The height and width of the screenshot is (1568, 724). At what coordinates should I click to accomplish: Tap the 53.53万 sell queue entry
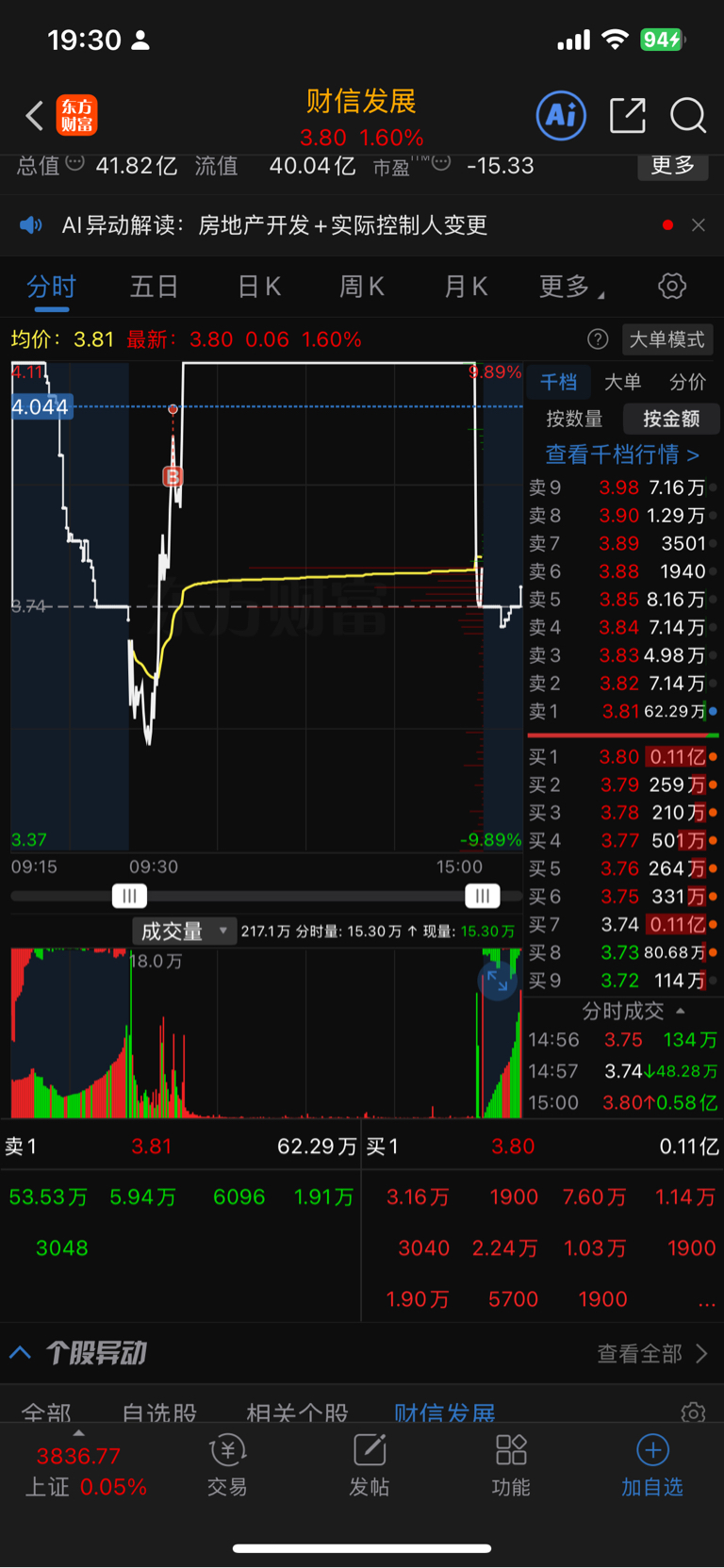click(48, 1197)
